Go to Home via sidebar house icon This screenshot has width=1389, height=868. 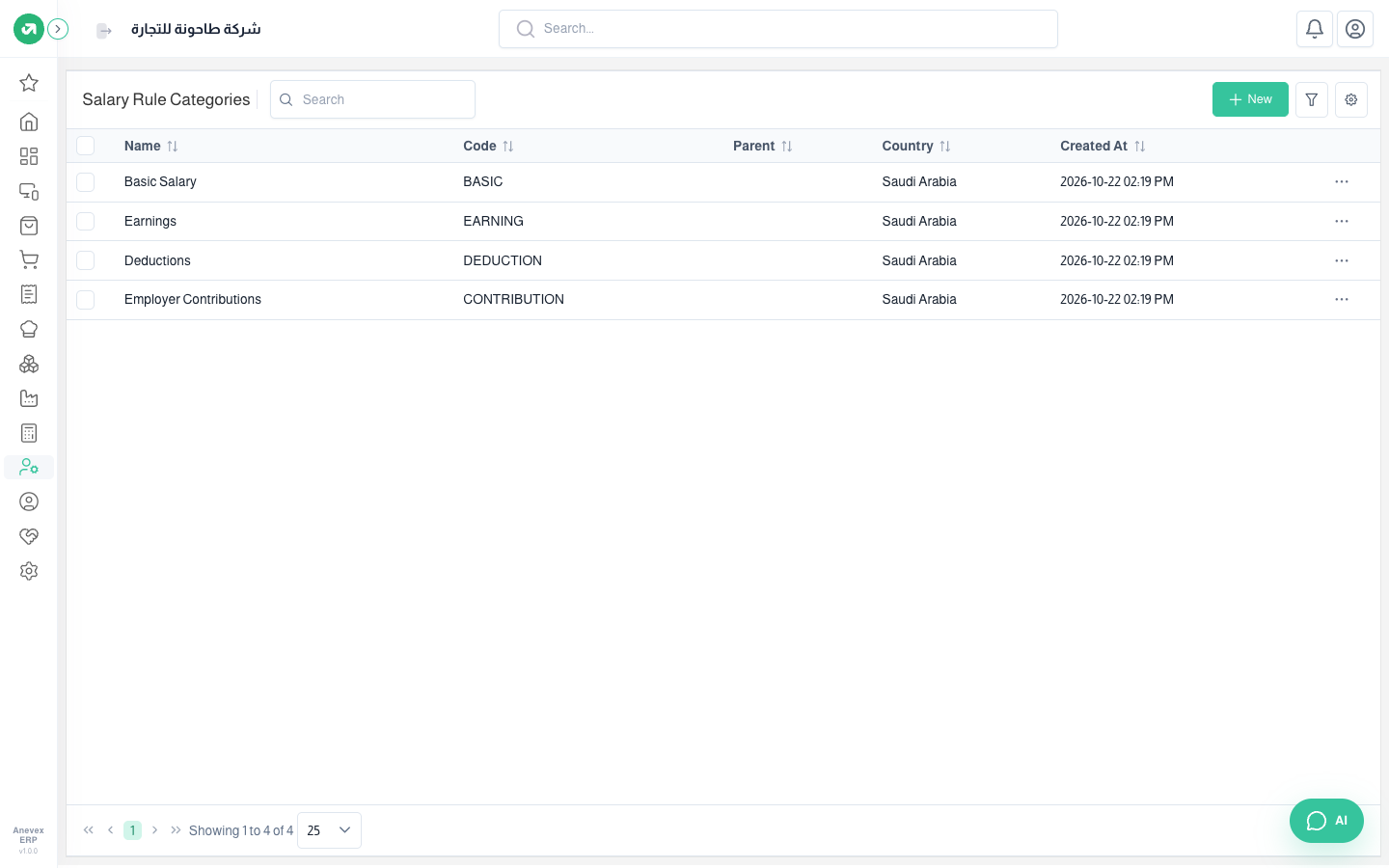[29, 122]
